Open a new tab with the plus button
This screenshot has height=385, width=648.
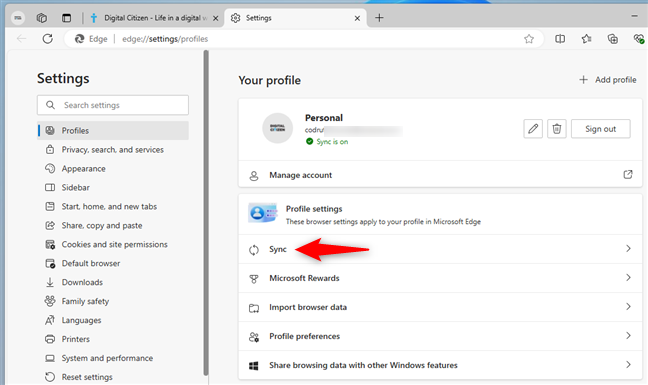pos(379,18)
